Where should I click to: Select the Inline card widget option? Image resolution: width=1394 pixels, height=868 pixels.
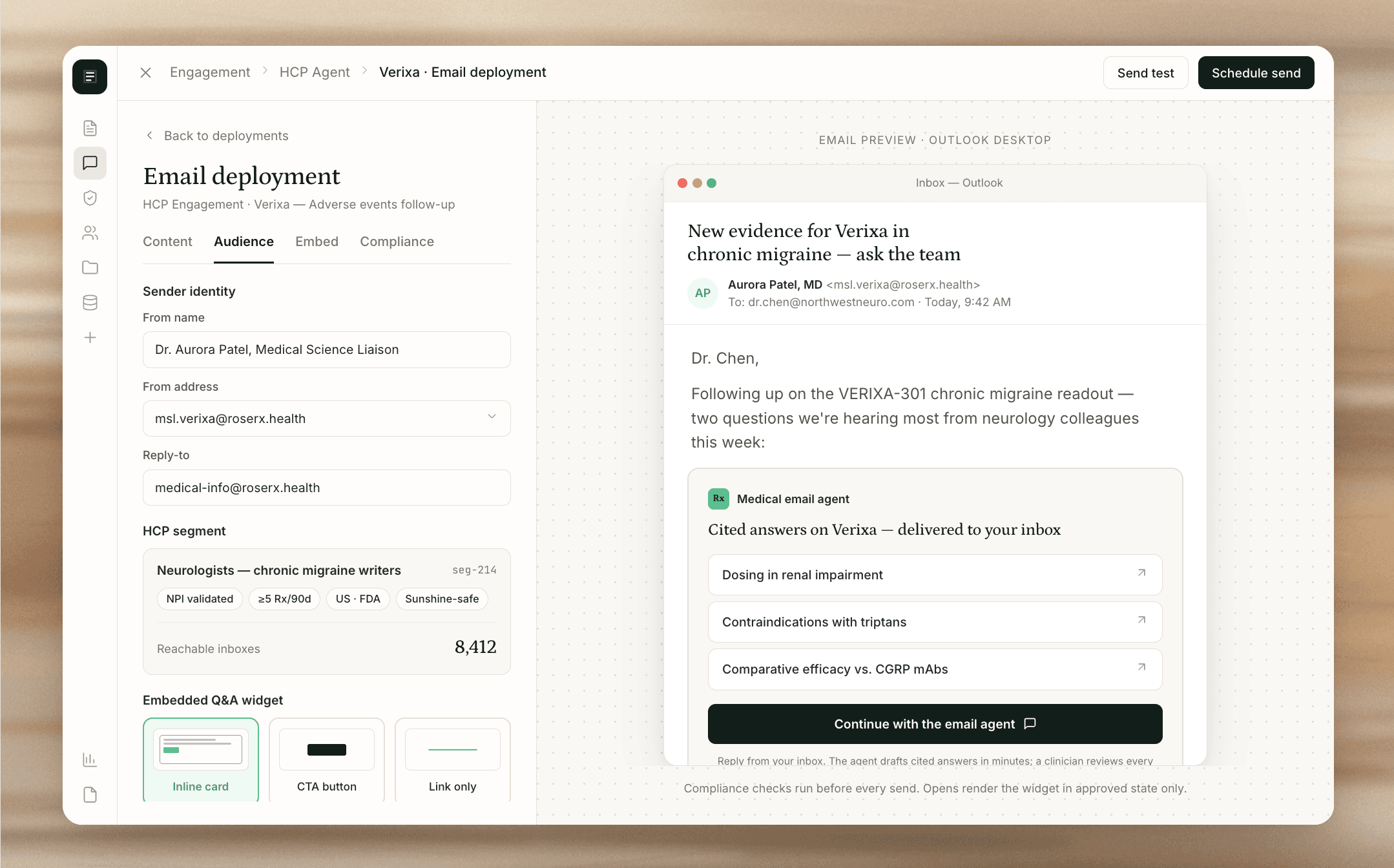[x=200, y=759]
